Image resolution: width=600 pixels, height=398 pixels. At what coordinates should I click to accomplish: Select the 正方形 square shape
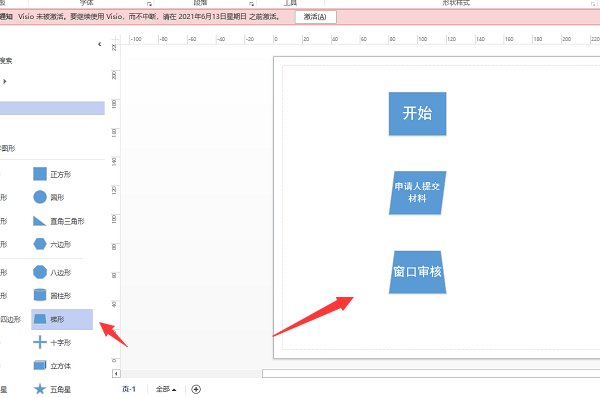tap(52, 174)
